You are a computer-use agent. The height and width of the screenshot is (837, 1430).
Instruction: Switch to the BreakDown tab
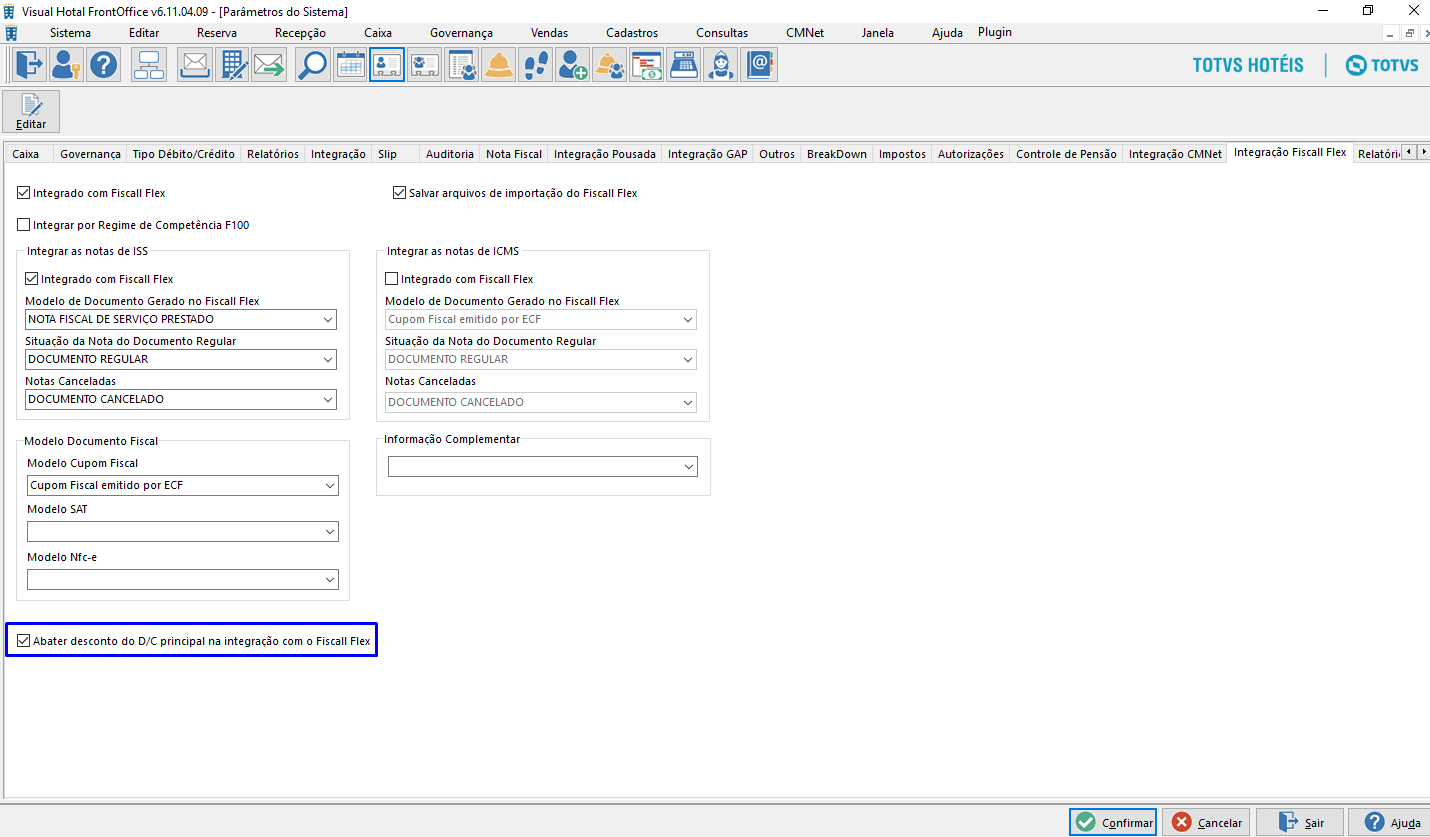[x=837, y=154]
